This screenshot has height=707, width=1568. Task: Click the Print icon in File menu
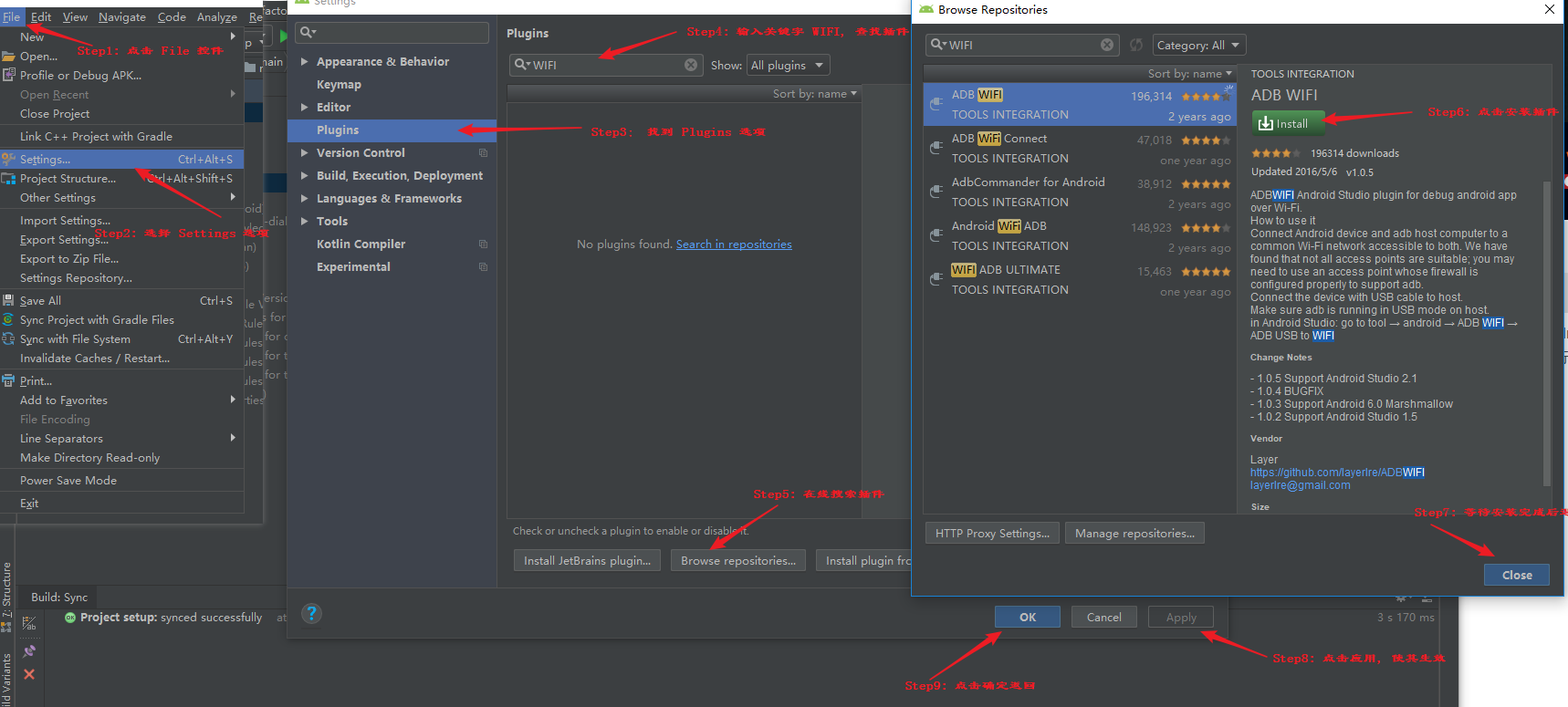click(x=8, y=380)
